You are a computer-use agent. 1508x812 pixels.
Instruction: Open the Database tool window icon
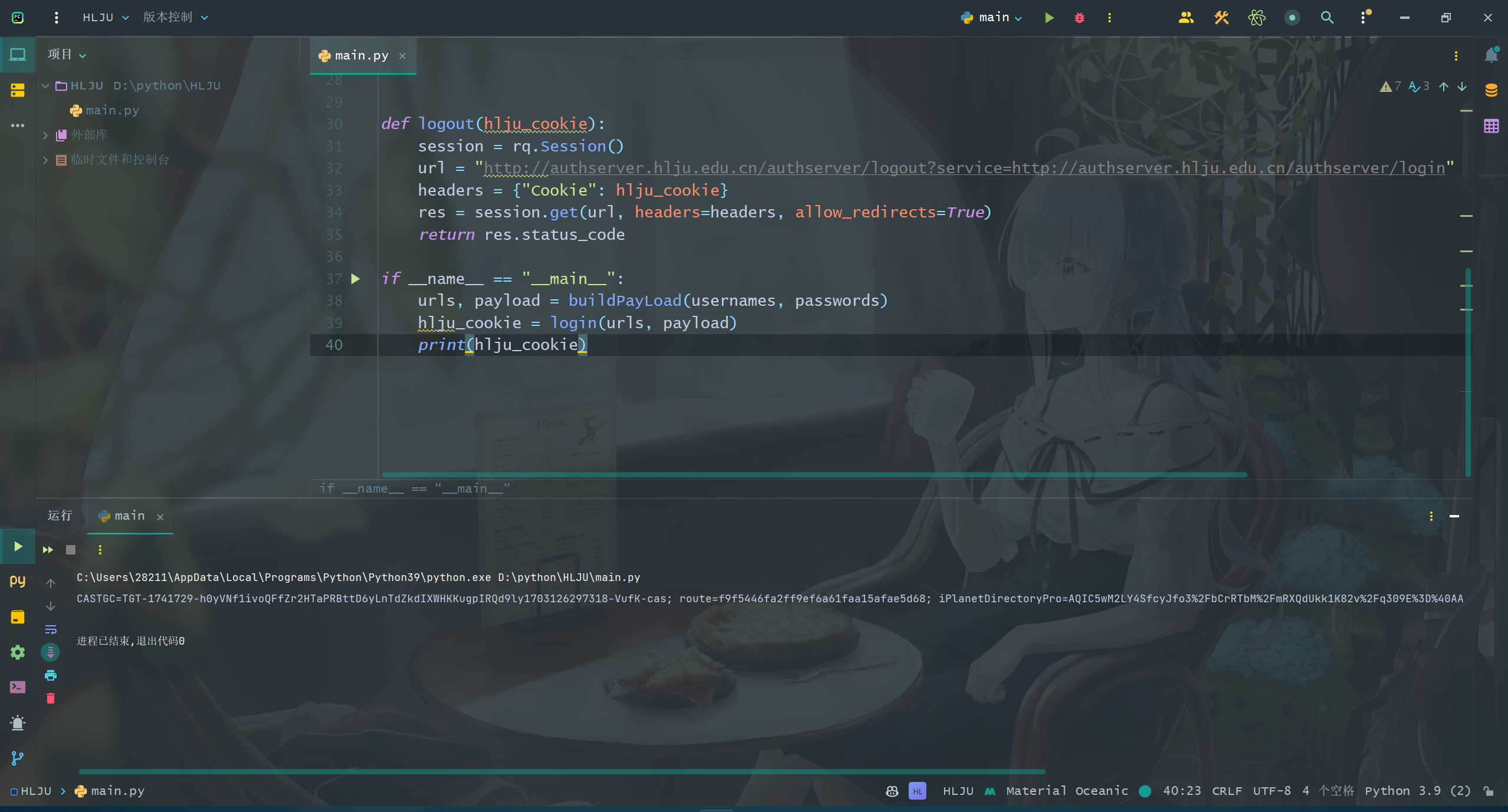pos(1491,90)
